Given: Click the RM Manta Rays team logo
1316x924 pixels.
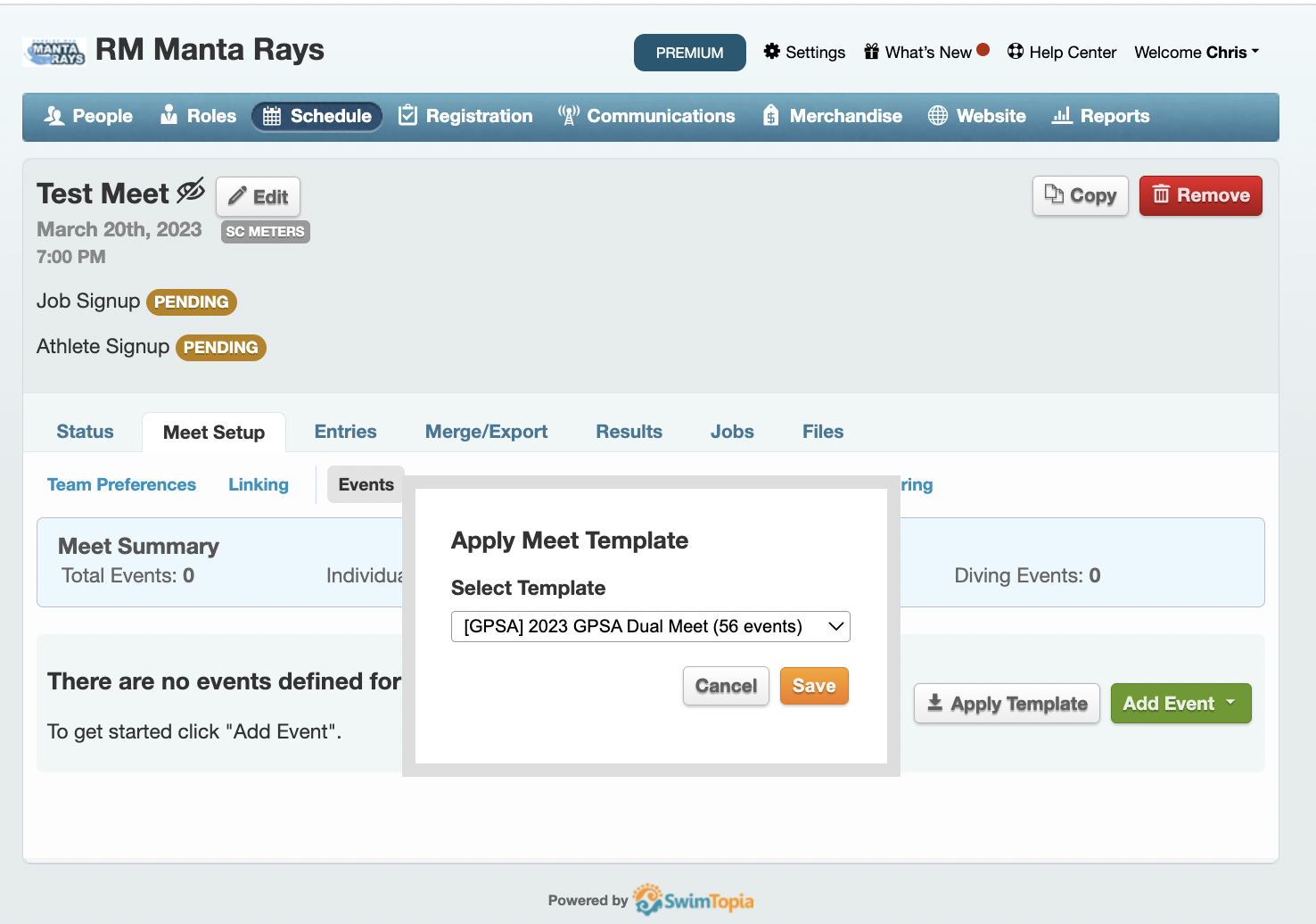Looking at the screenshot, I should coord(55,52).
